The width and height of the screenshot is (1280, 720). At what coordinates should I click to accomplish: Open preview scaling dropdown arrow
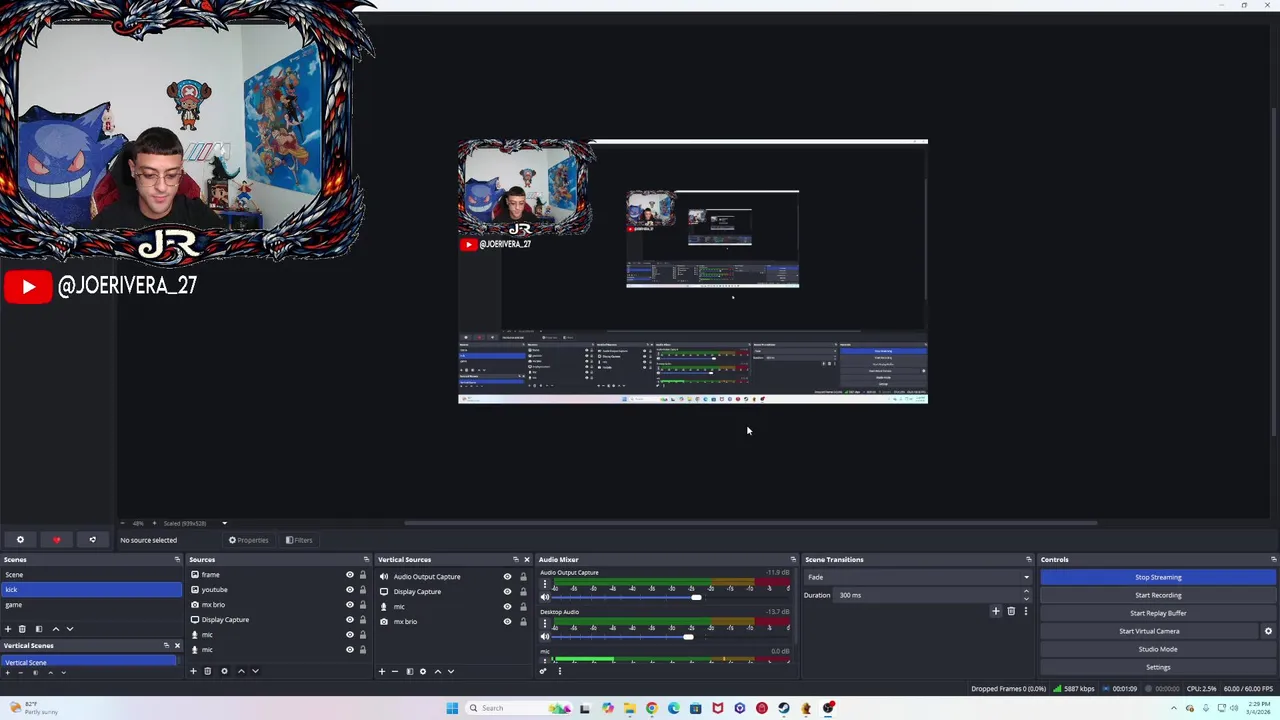224,523
